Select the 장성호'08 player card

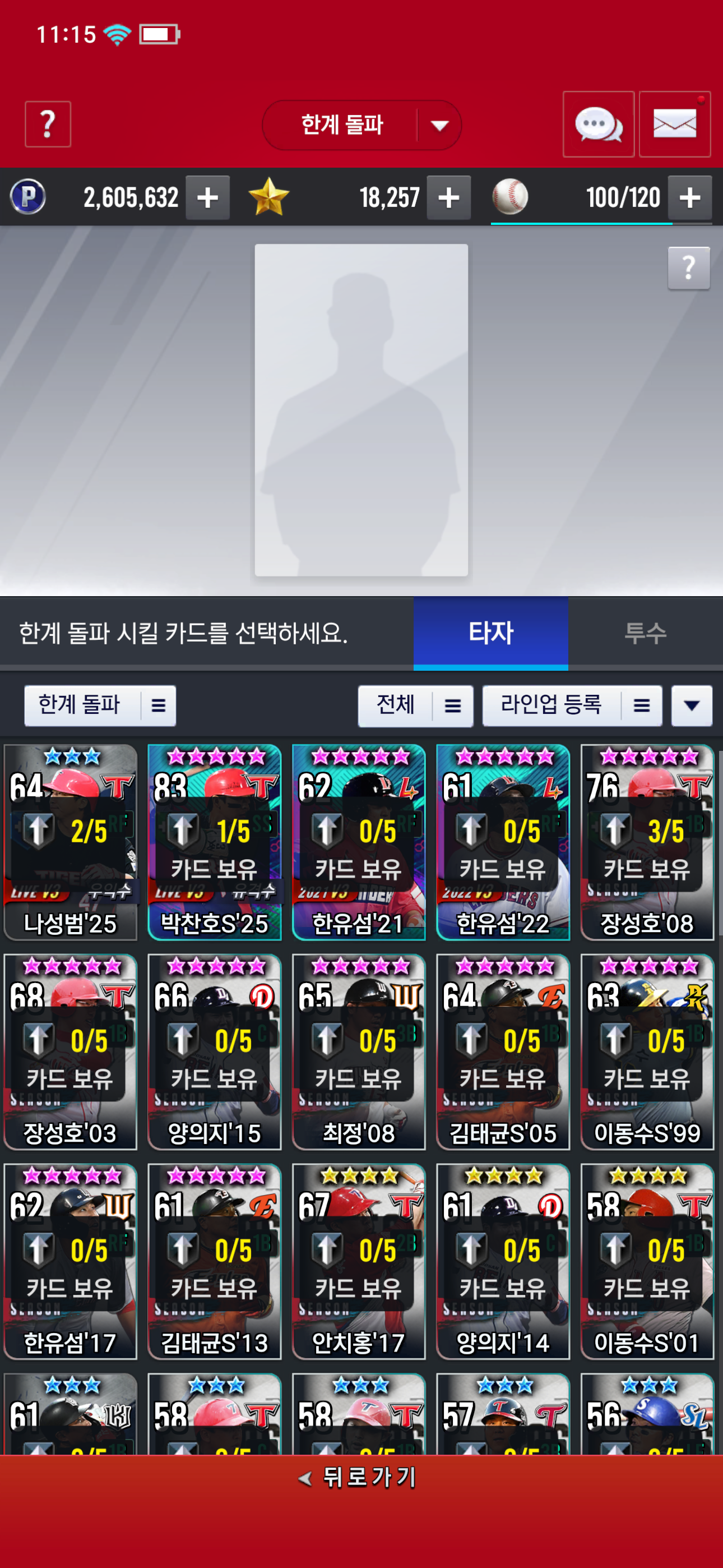tap(647, 842)
